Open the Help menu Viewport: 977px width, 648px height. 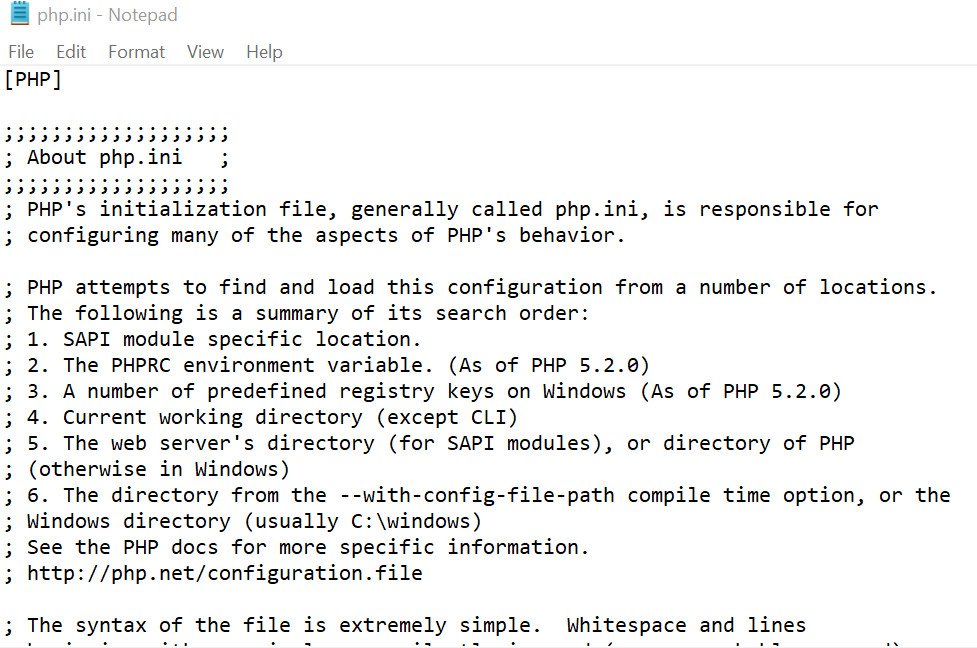[264, 52]
